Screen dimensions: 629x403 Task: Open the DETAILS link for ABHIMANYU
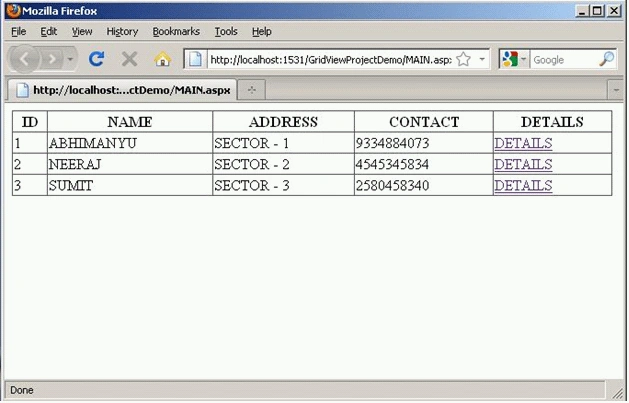(523, 143)
